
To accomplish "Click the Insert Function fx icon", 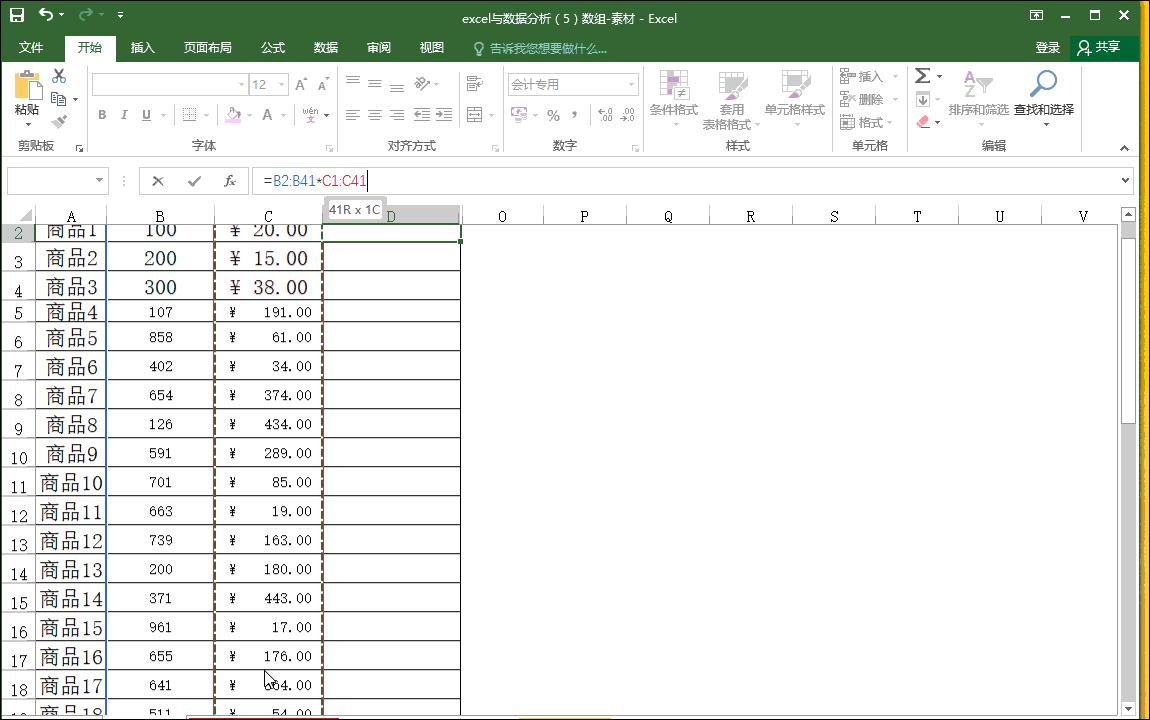I will click(230, 181).
